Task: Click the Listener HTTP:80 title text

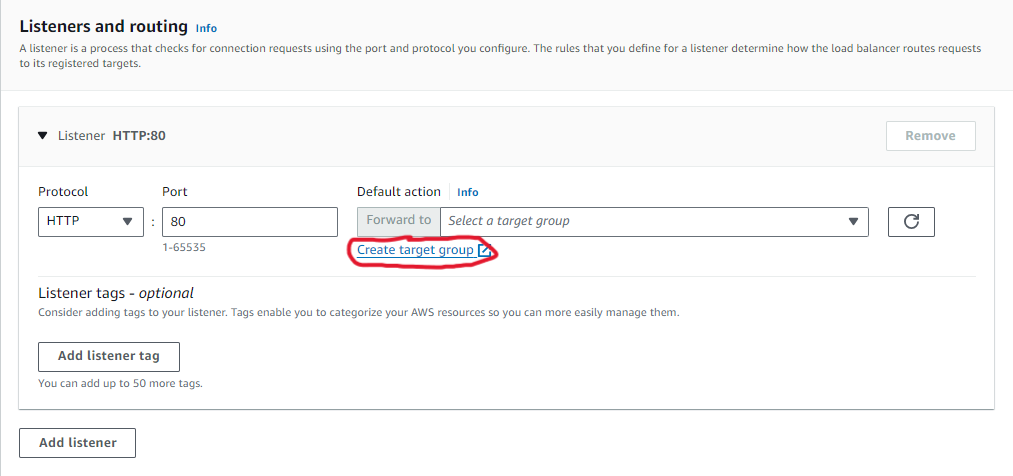Action: [112, 136]
